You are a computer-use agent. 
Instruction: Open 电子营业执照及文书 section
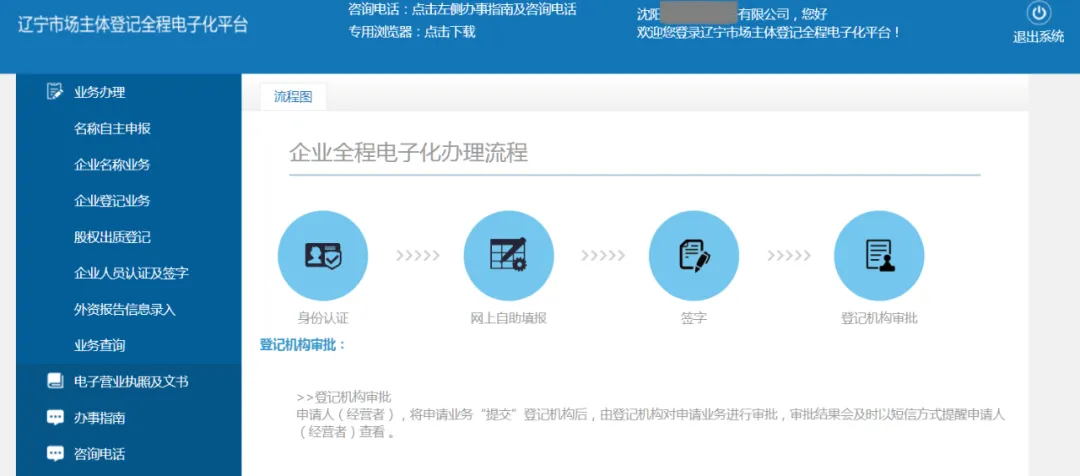[129, 381]
